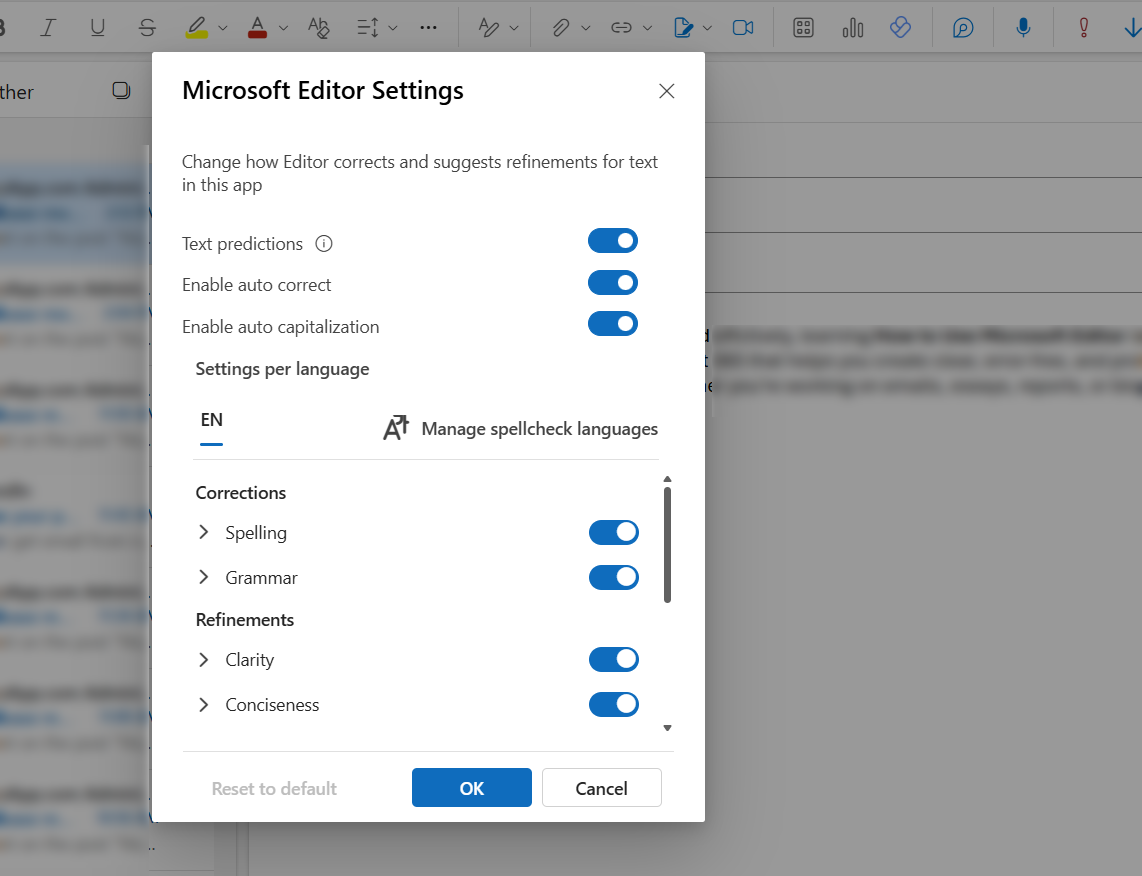Start dictation with the microphone icon
This screenshot has width=1142, height=876.
tap(1023, 28)
